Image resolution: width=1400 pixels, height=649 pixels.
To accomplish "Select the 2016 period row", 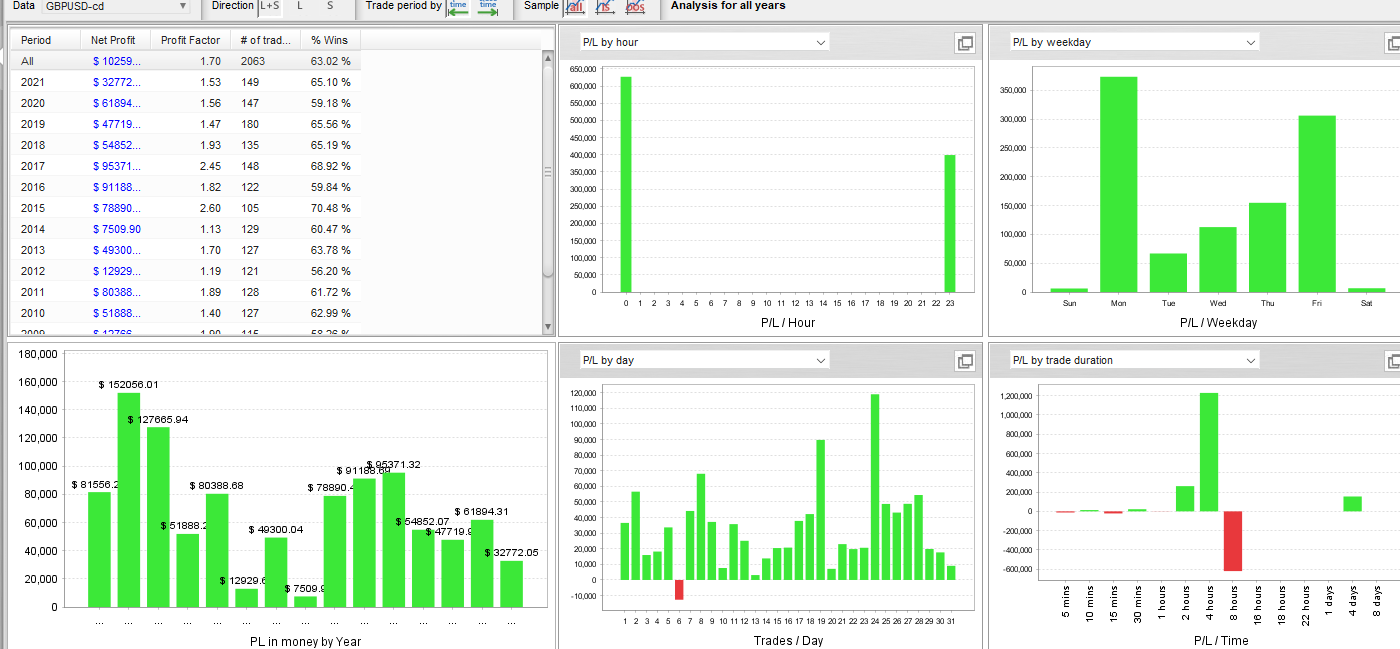I will click(x=186, y=187).
